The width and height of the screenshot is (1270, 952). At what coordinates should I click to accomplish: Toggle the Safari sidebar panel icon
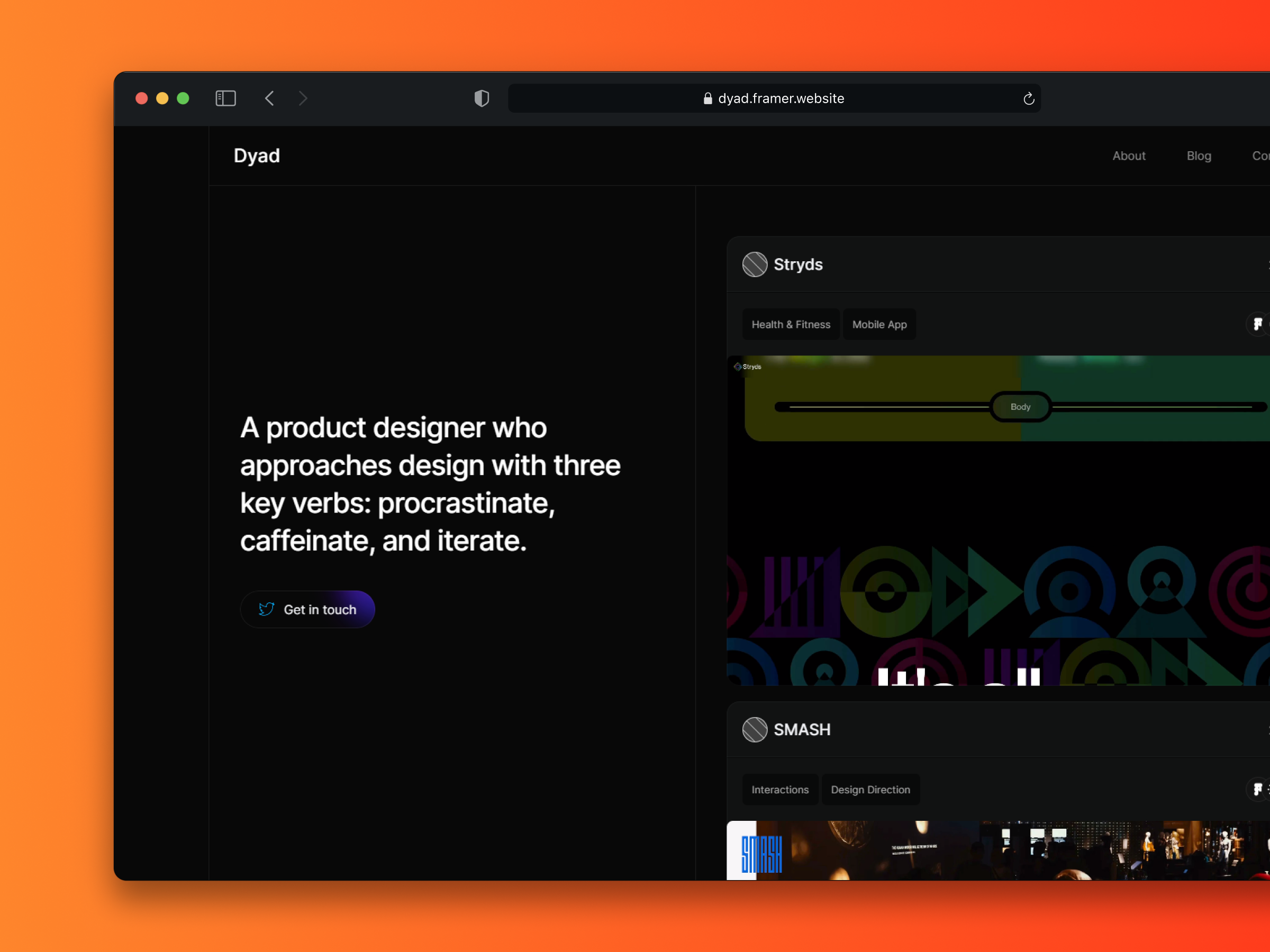(x=225, y=98)
